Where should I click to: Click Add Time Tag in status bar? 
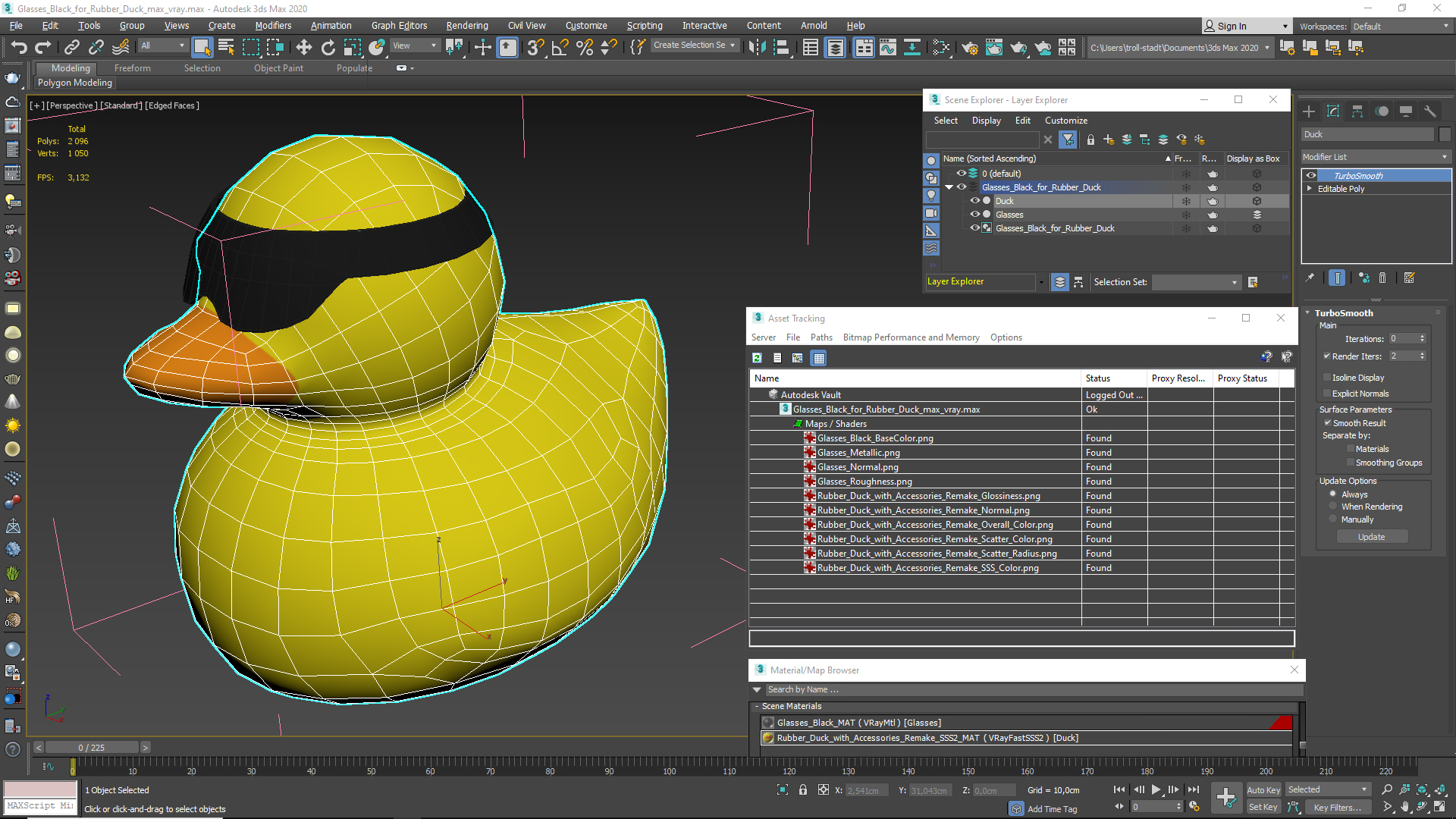point(1052,809)
